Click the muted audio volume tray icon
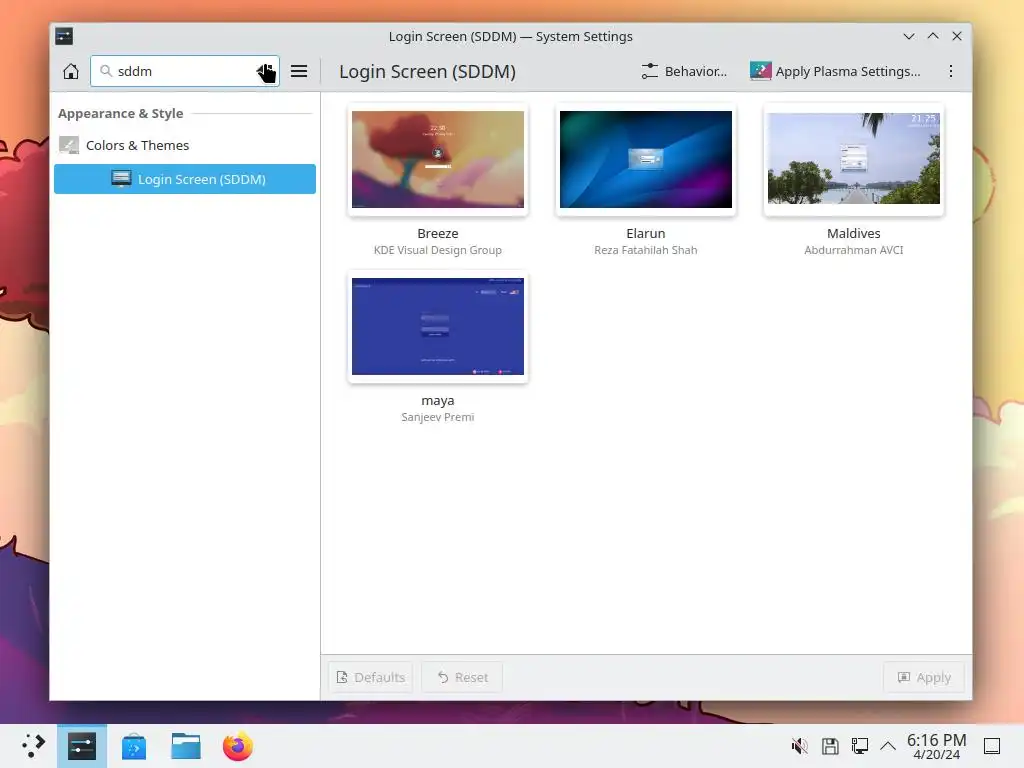This screenshot has width=1024, height=768. [x=799, y=746]
